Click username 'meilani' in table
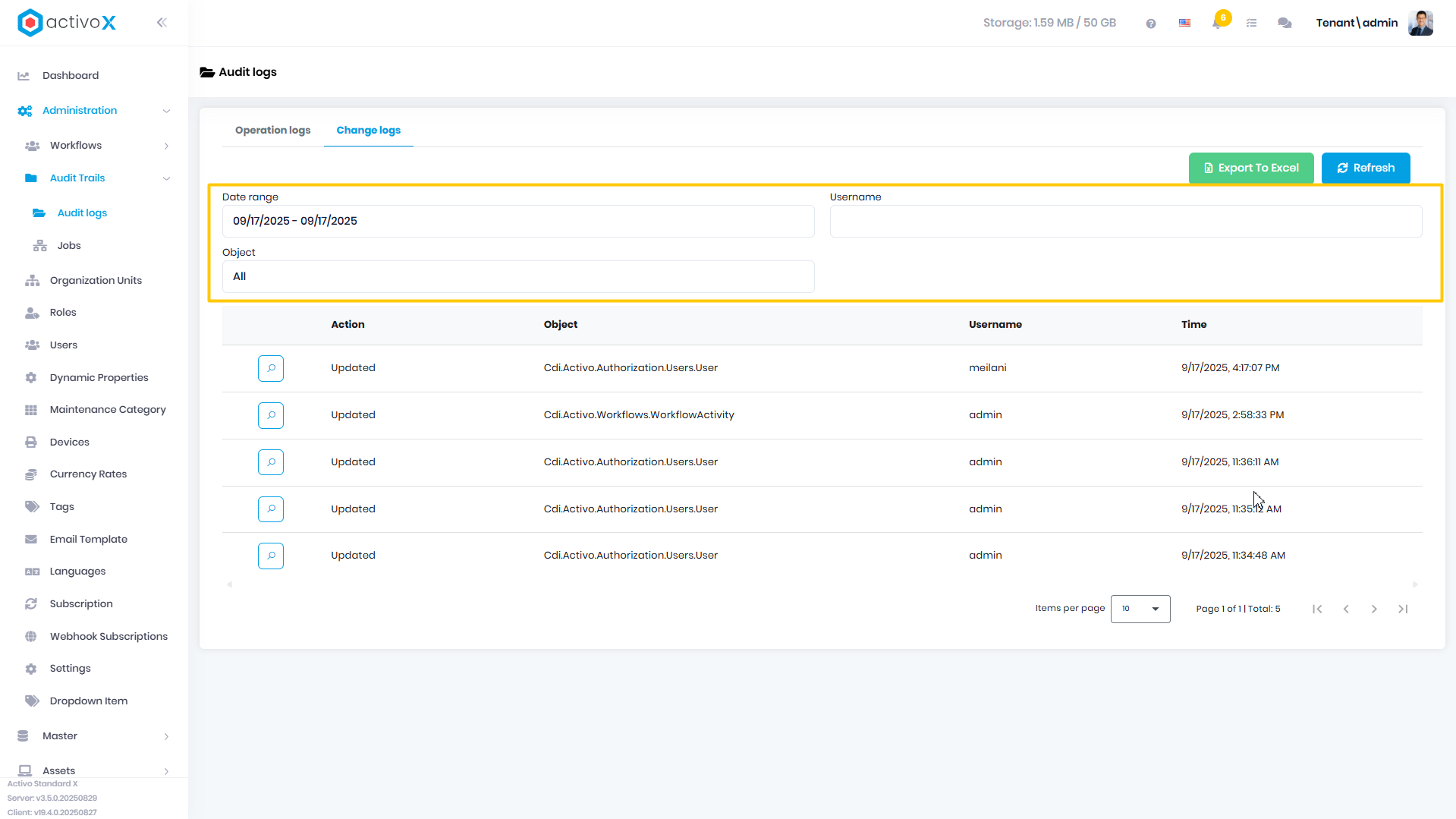The height and width of the screenshot is (819, 1456). tap(987, 367)
